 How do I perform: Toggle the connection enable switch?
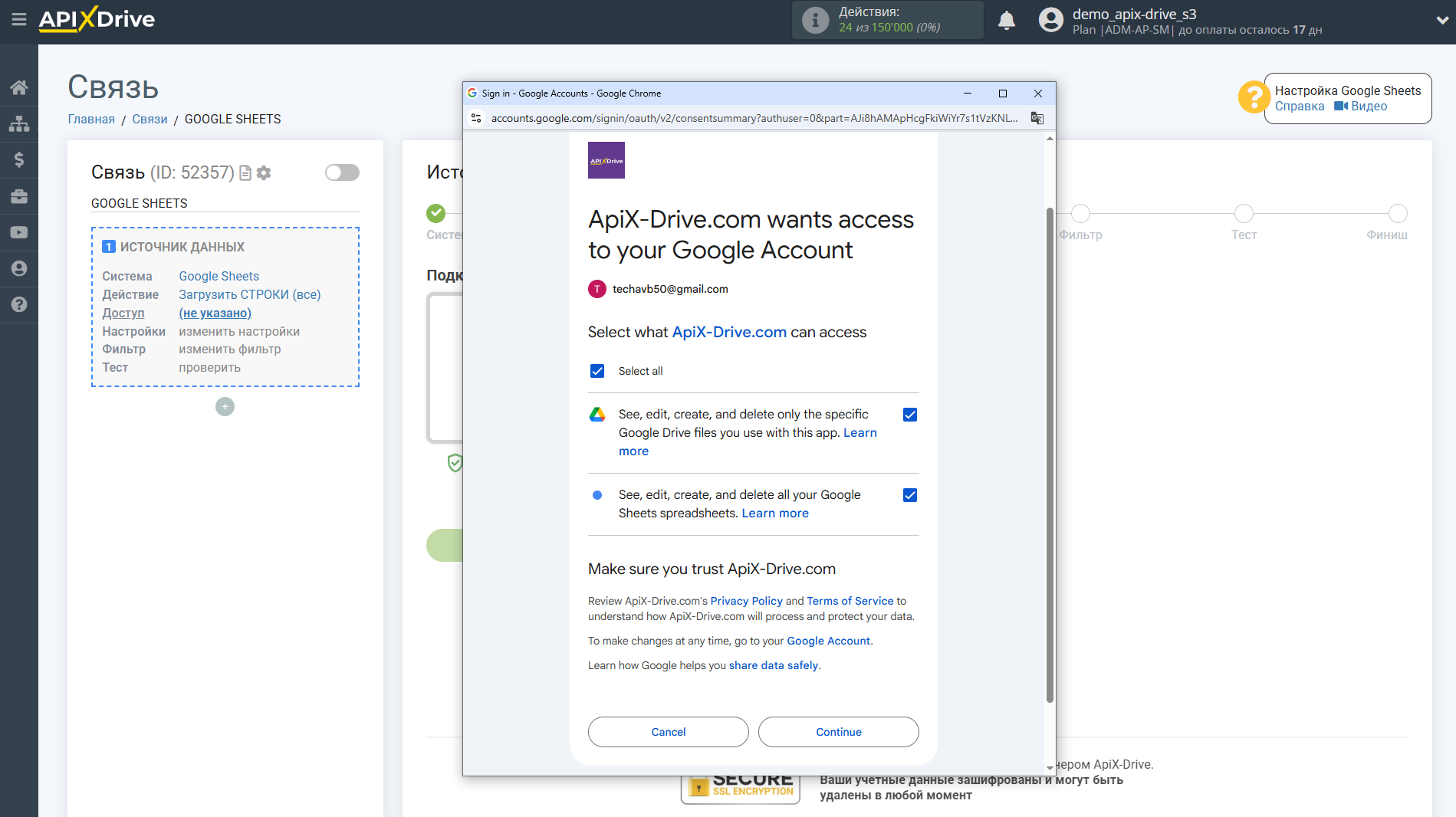(x=342, y=172)
